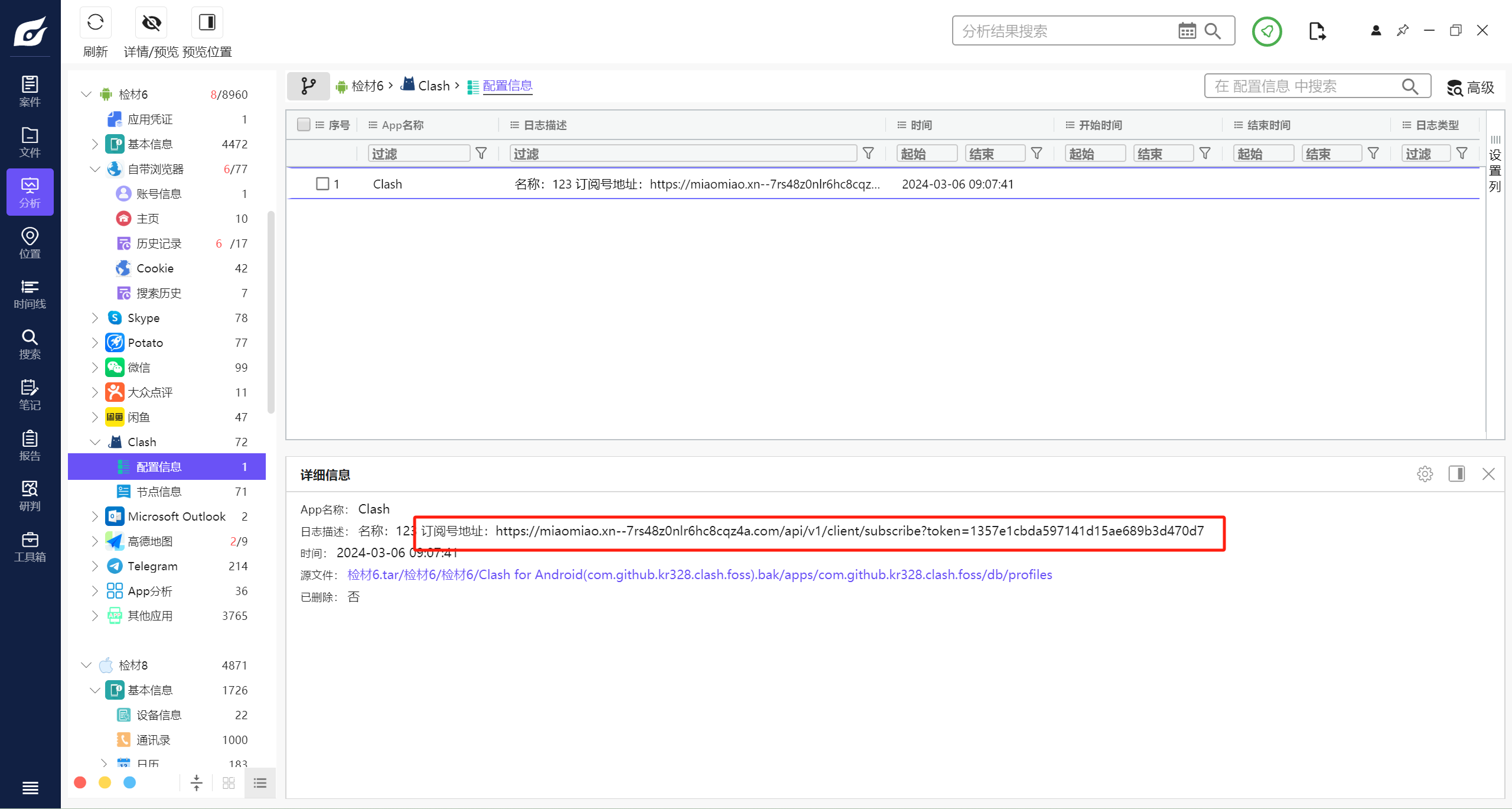Select 历史记录 item under browser
Image resolution: width=1512 pixels, height=809 pixels.
point(159,243)
